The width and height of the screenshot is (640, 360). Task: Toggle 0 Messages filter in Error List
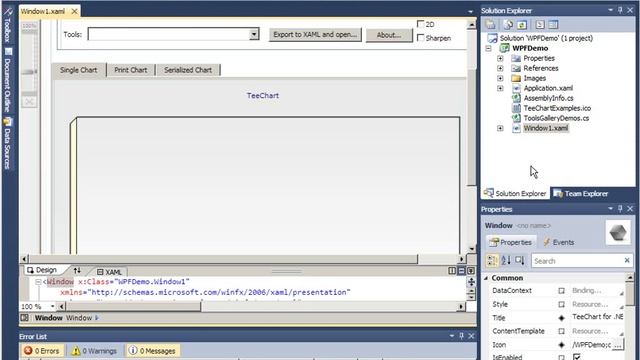[x=152, y=351]
